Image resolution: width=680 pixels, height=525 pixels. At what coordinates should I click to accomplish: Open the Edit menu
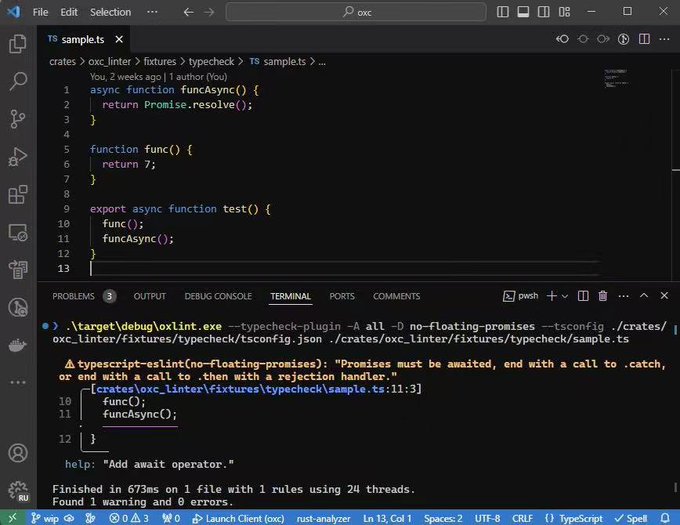[69, 12]
